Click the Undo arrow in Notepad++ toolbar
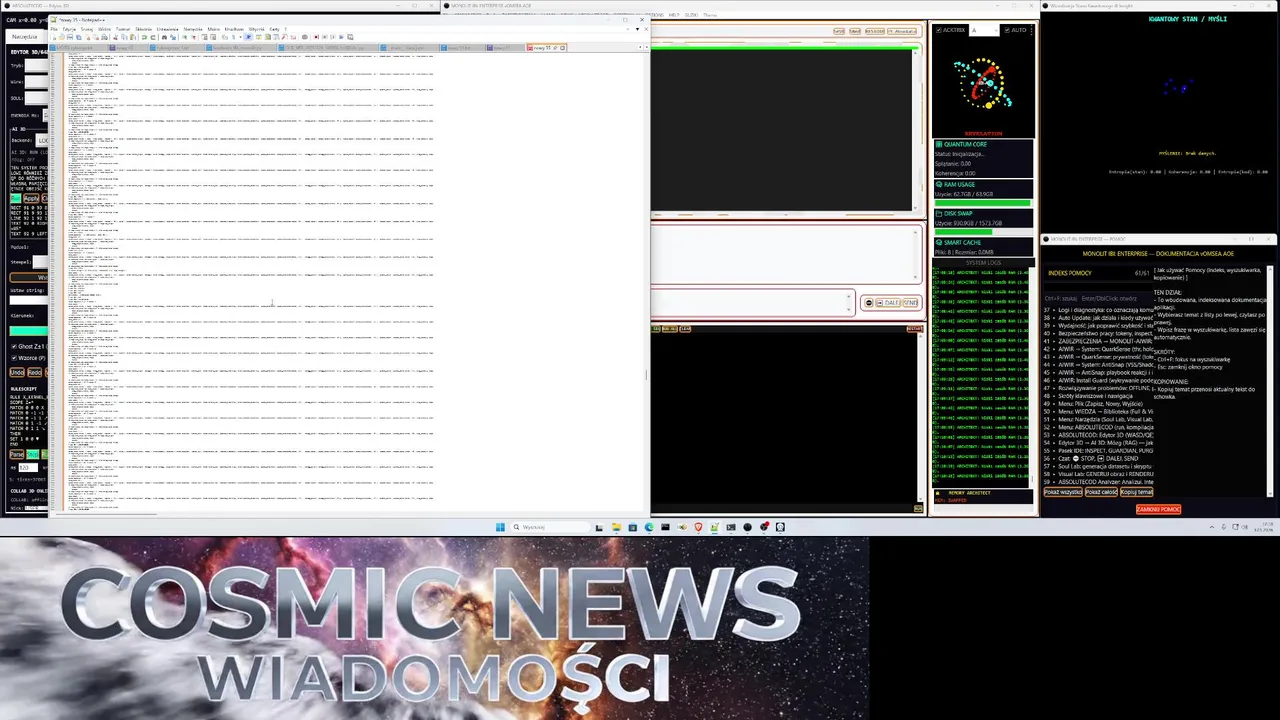Screen dimensions: 1280x720 [144, 37]
